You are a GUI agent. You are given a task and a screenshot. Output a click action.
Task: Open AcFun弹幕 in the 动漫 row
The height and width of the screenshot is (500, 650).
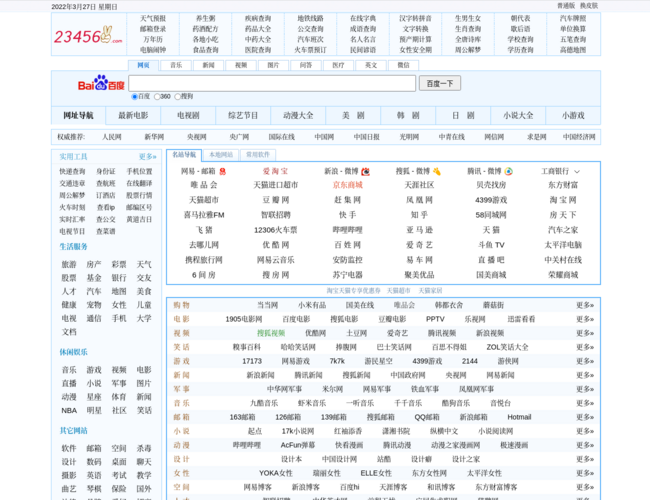(298, 445)
